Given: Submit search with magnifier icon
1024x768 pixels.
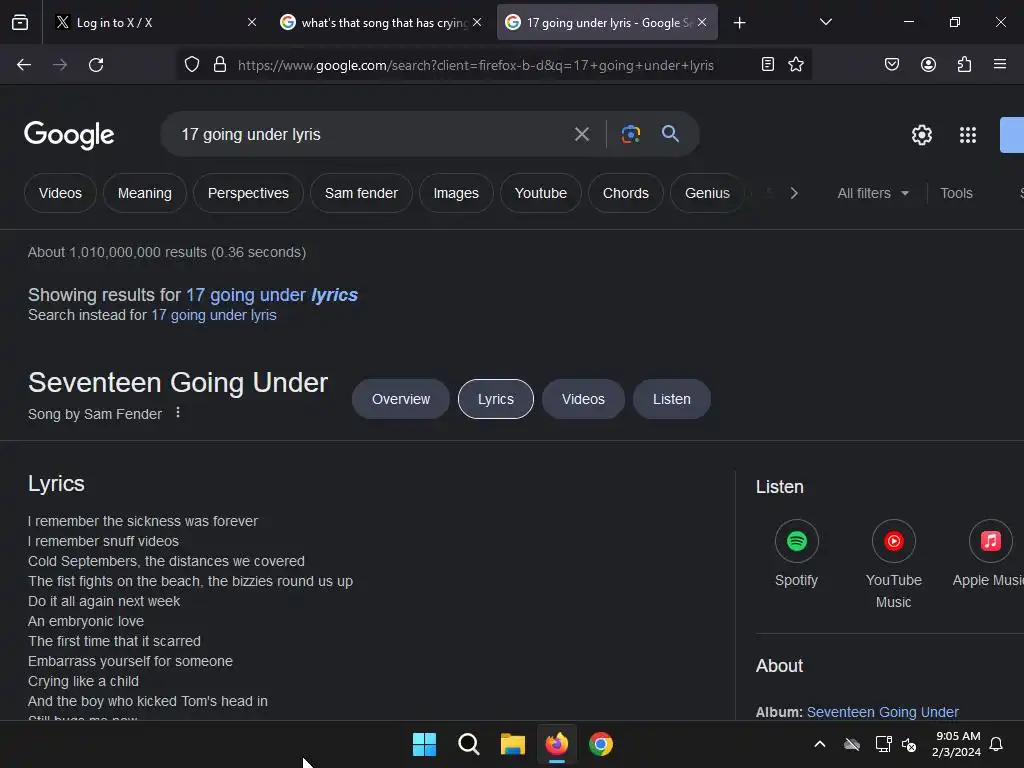Looking at the screenshot, I should point(671,133).
